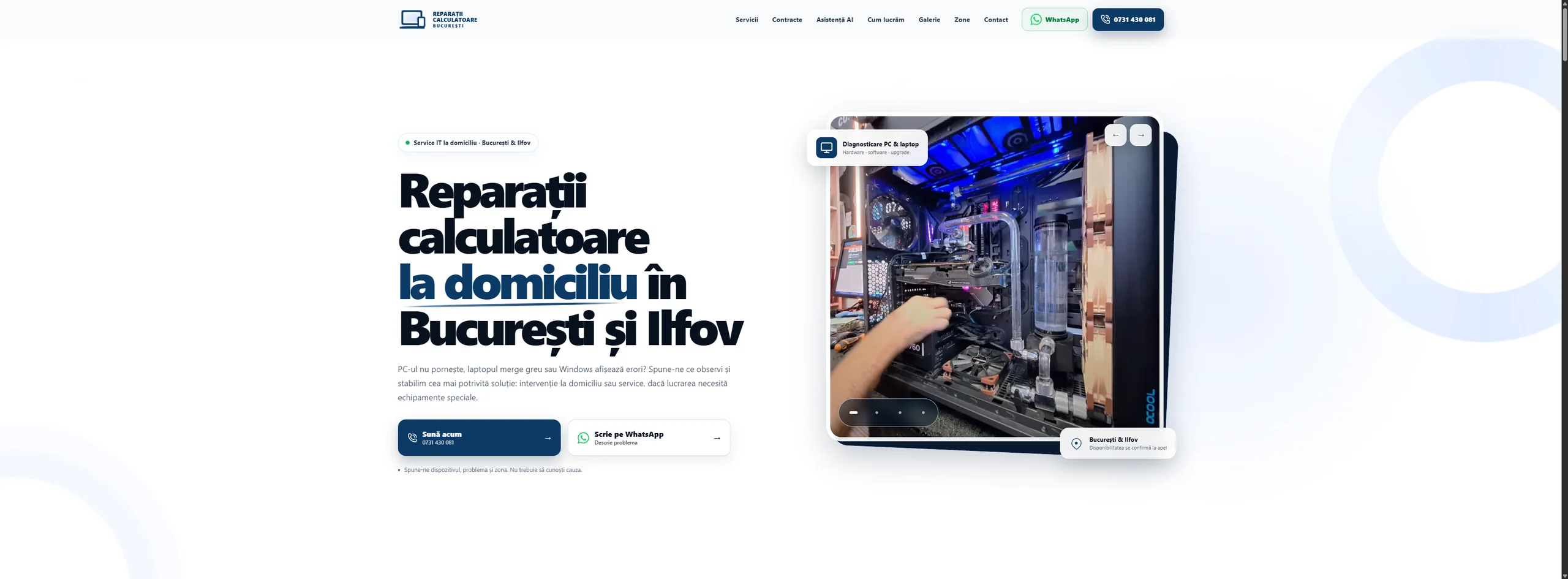The width and height of the screenshot is (1568, 579).
Task: Select the first active slide indicator
Action: pyautogui.click(x=853, y=412)
